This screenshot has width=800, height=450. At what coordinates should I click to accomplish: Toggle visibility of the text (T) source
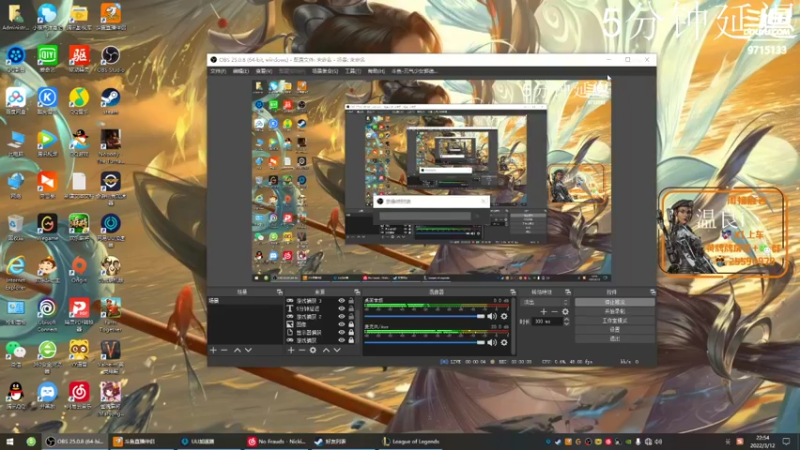(341, 309)
